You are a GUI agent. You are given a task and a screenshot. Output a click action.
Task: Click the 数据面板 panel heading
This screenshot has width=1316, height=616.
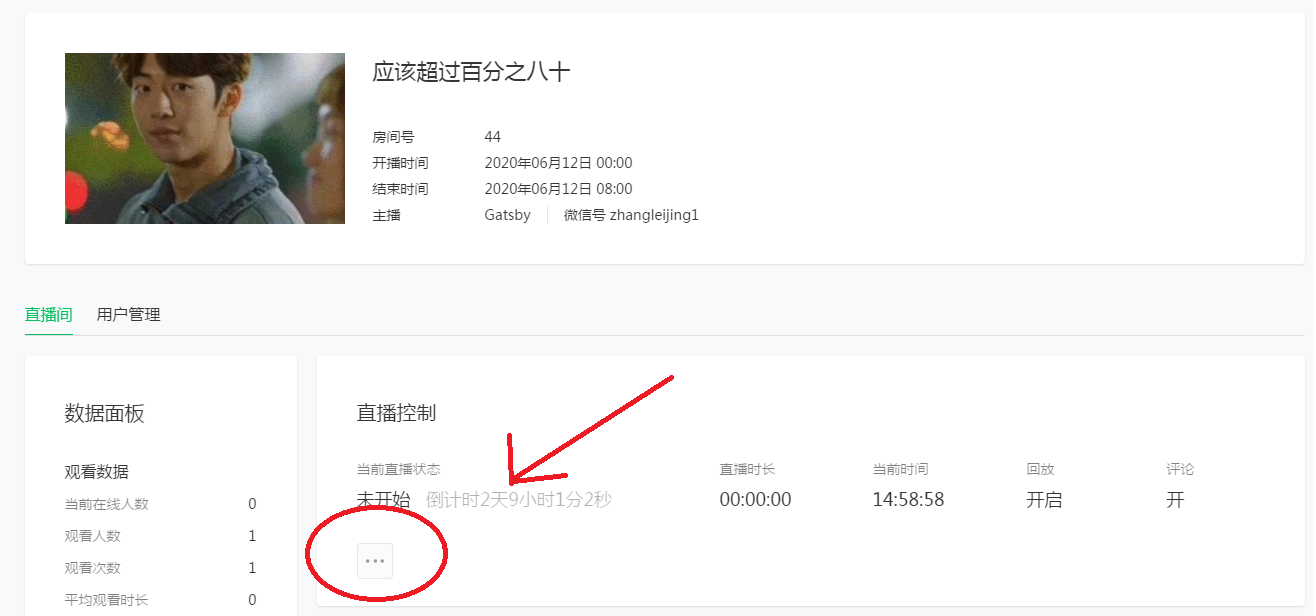pyautogui.click(x=105, y=414)
